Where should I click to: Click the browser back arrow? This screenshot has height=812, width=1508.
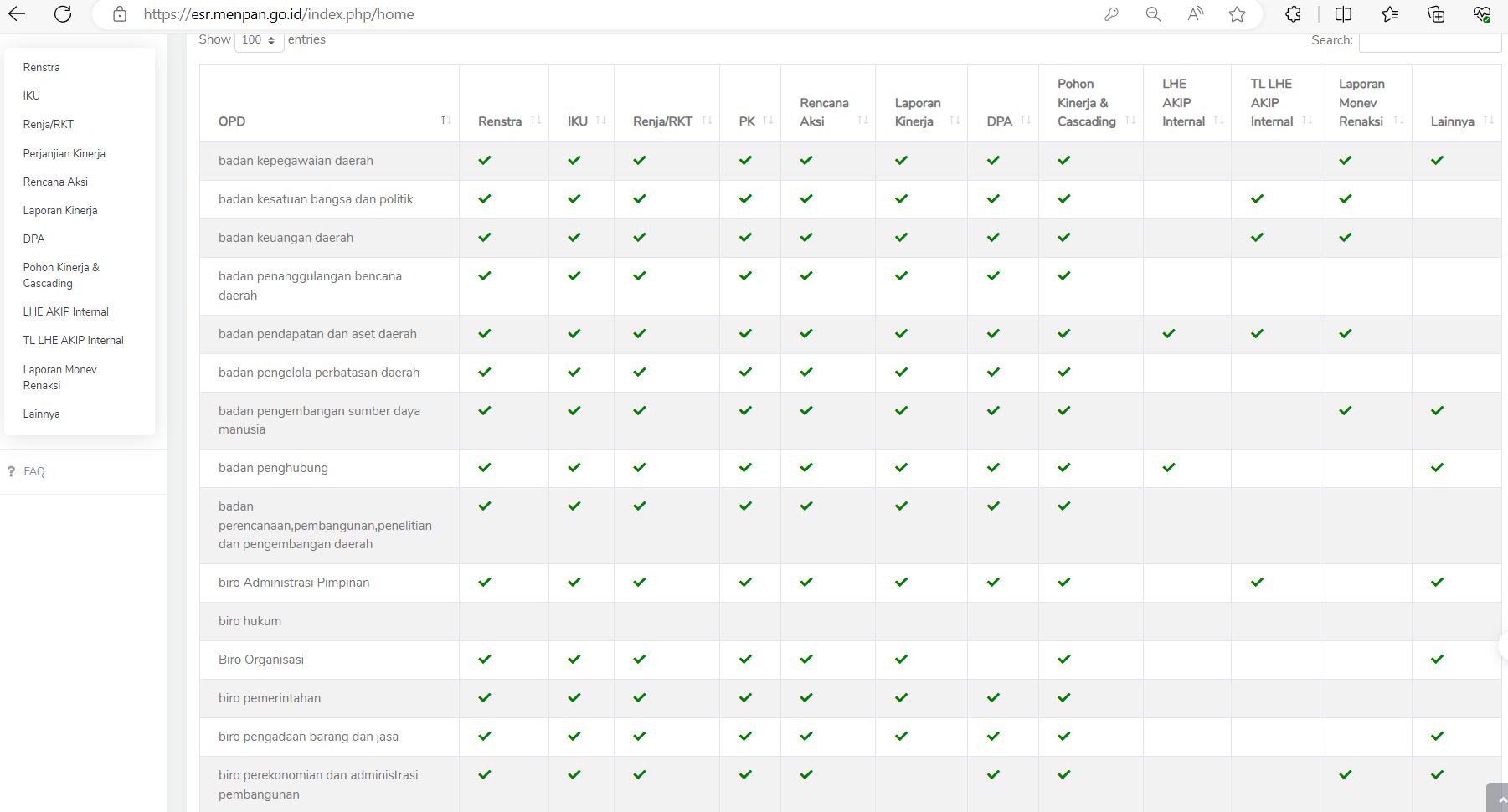(x=17, y=14)
